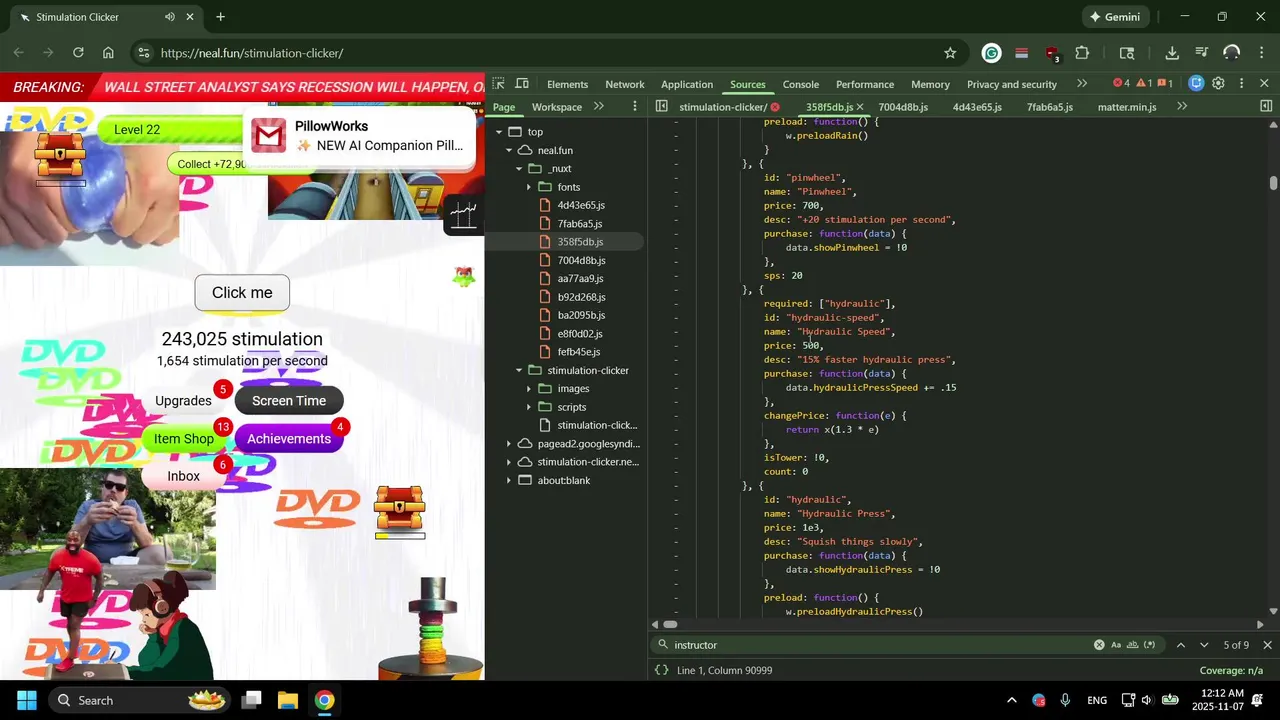
Task: Toggle regular expression search
Action: (x=1150, y=645)
